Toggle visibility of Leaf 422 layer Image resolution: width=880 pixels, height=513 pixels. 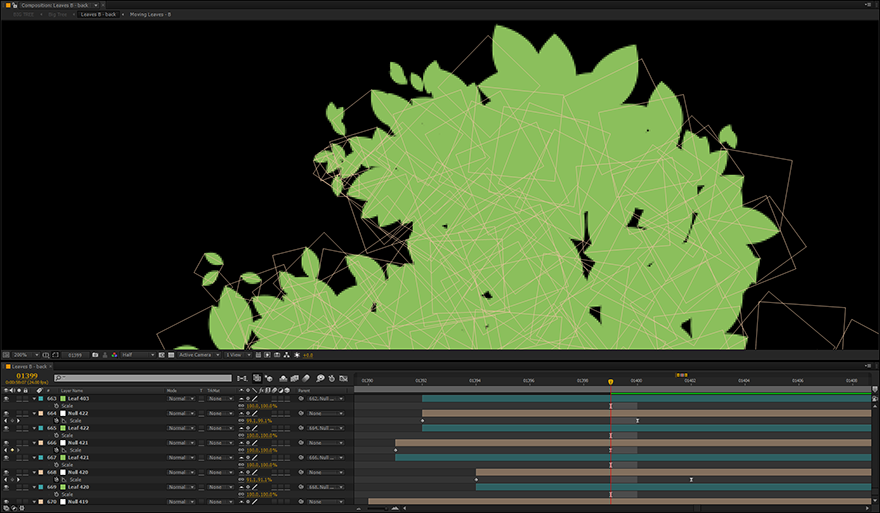point(6,428)
